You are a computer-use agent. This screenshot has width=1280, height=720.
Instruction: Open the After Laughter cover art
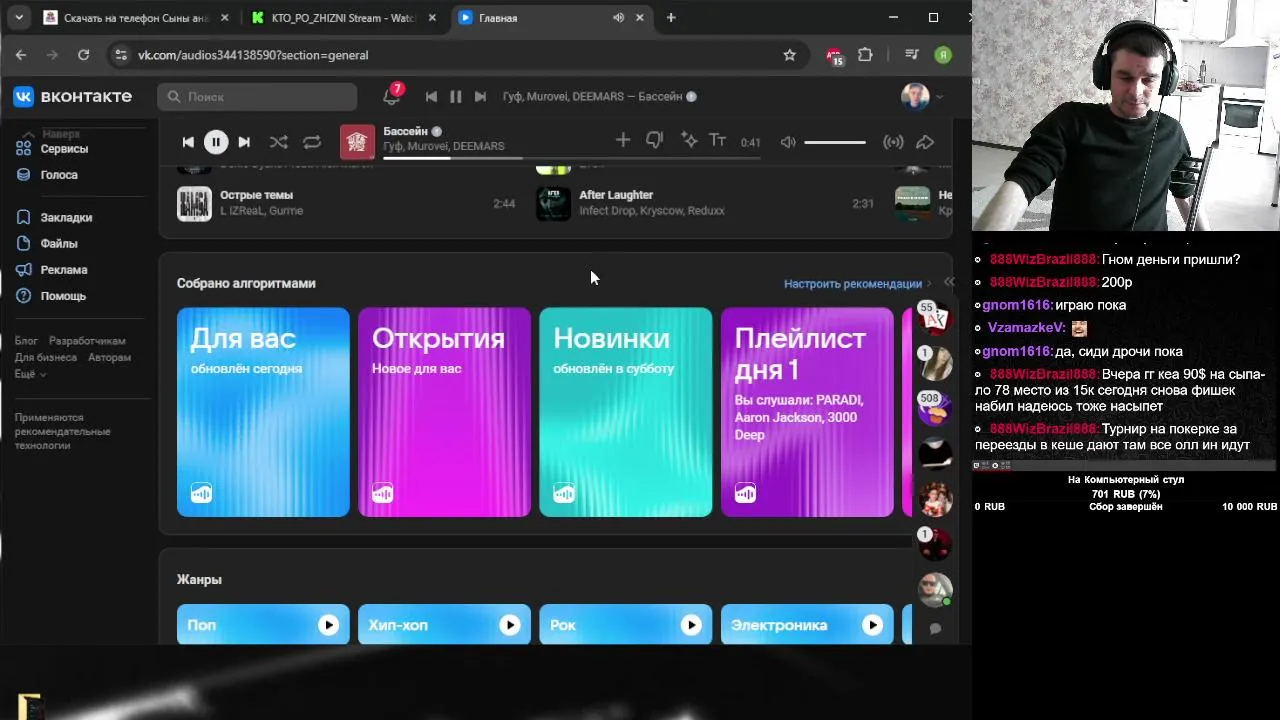[x=553, y=203]
